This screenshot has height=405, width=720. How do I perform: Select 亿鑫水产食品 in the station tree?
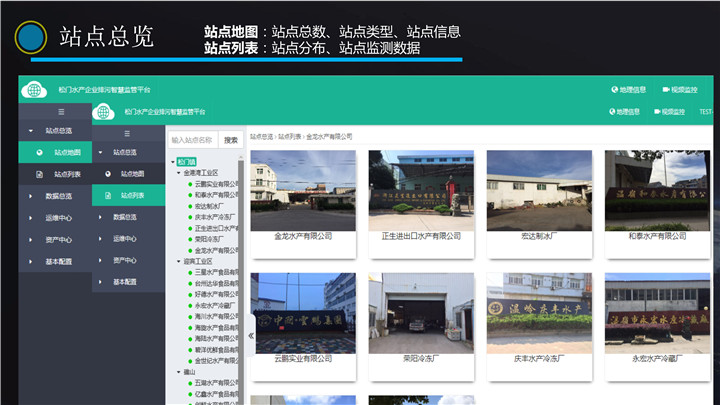coord(216,394)
